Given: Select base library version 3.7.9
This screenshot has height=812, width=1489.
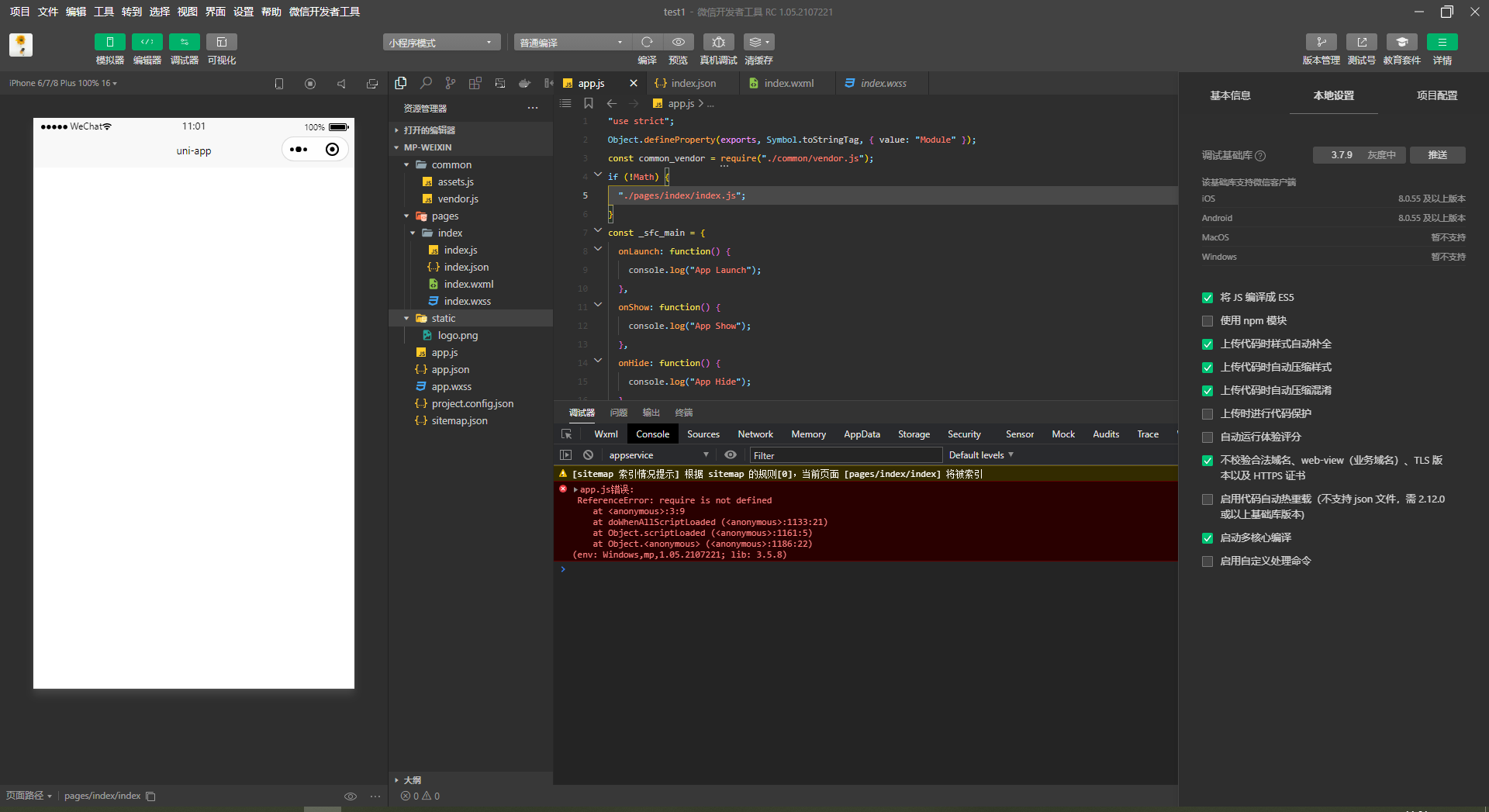Looking at the screenshot, I should click(x=1359, y=155).
